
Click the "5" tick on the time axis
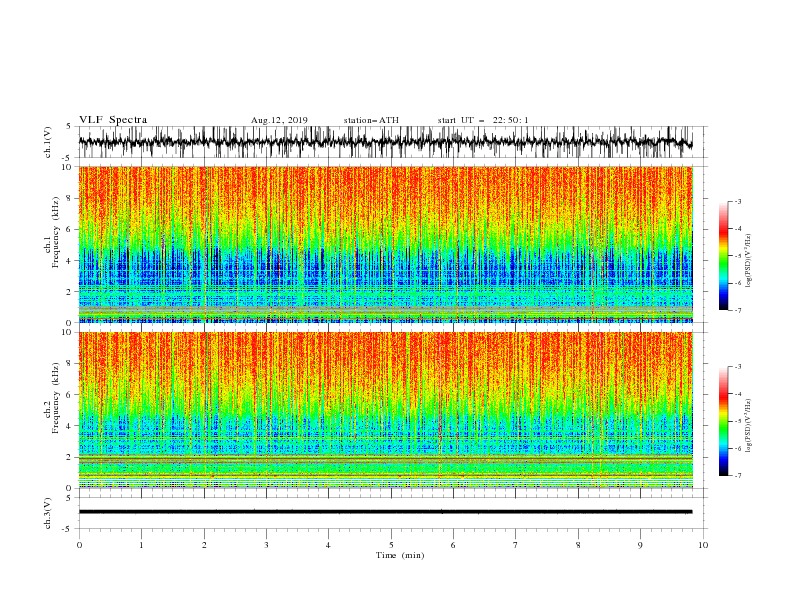[391, 545]
